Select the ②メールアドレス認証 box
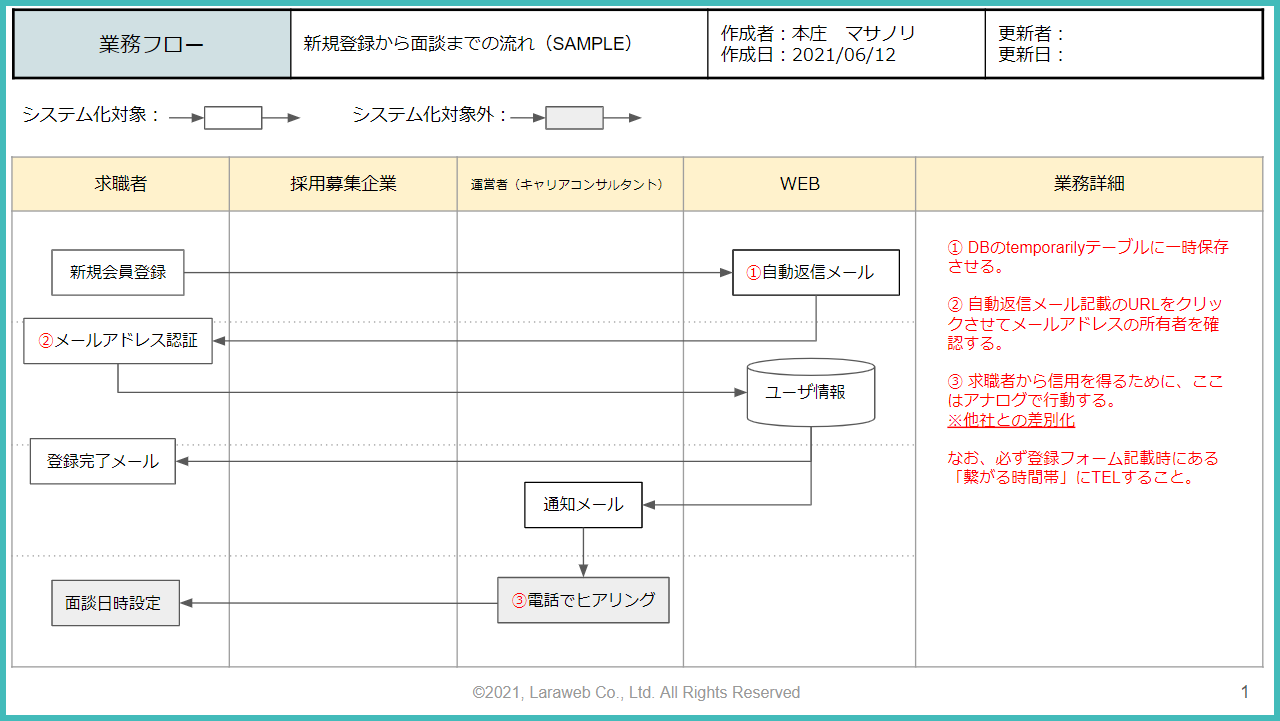Image resolution: width=1280 pixels, height=721 pixels. click(117, 340)
